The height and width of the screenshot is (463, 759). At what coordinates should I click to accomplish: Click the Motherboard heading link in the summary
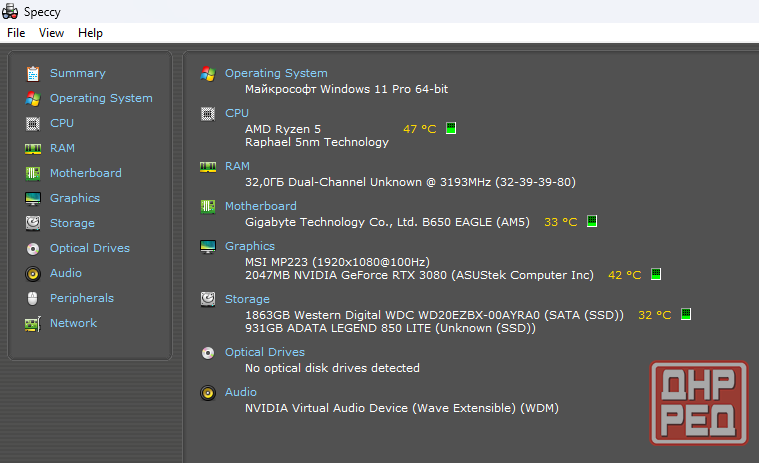260,206
